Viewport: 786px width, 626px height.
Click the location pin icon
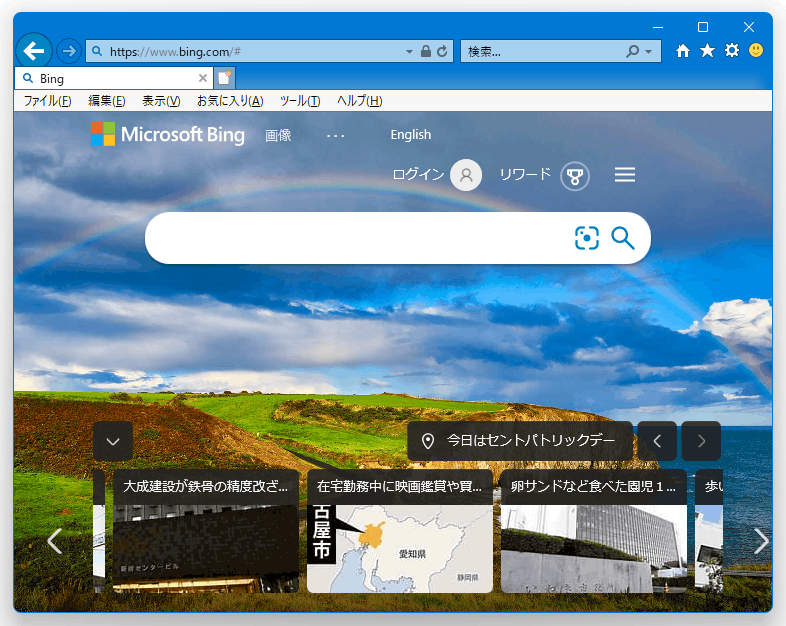[x=428, y=441]
